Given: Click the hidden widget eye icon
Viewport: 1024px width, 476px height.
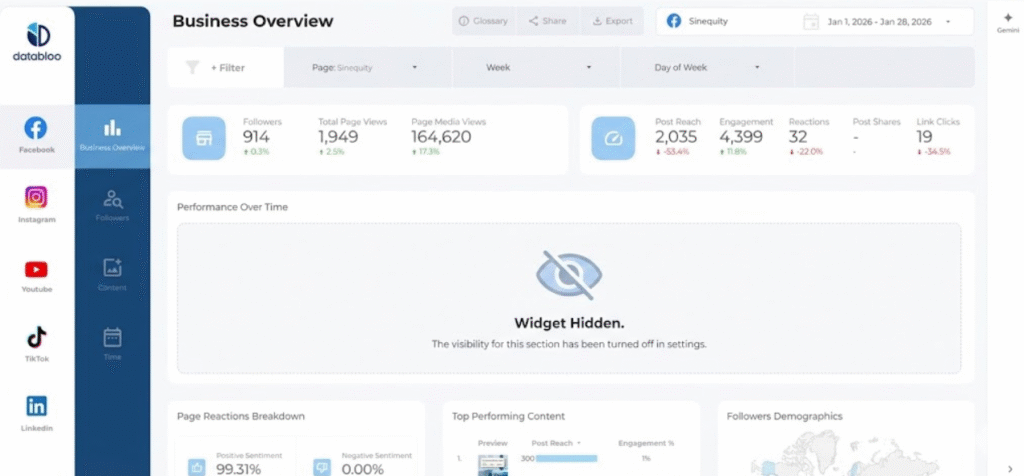Looking at the screenshot, I should pyautogui.click(x=568, y=276).
